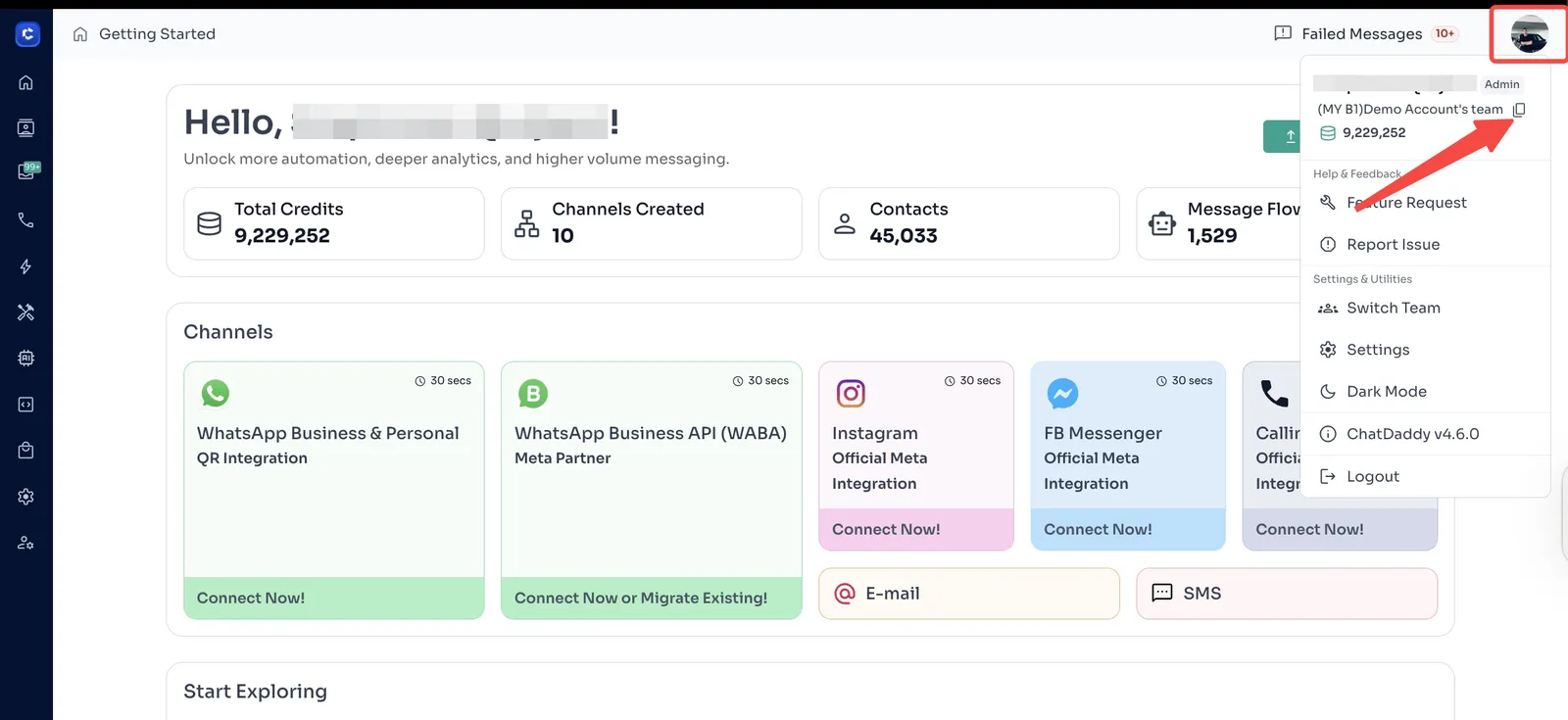Select Report Issue from the menu
The image size is (1568, 720).
tap(1393, 245)
